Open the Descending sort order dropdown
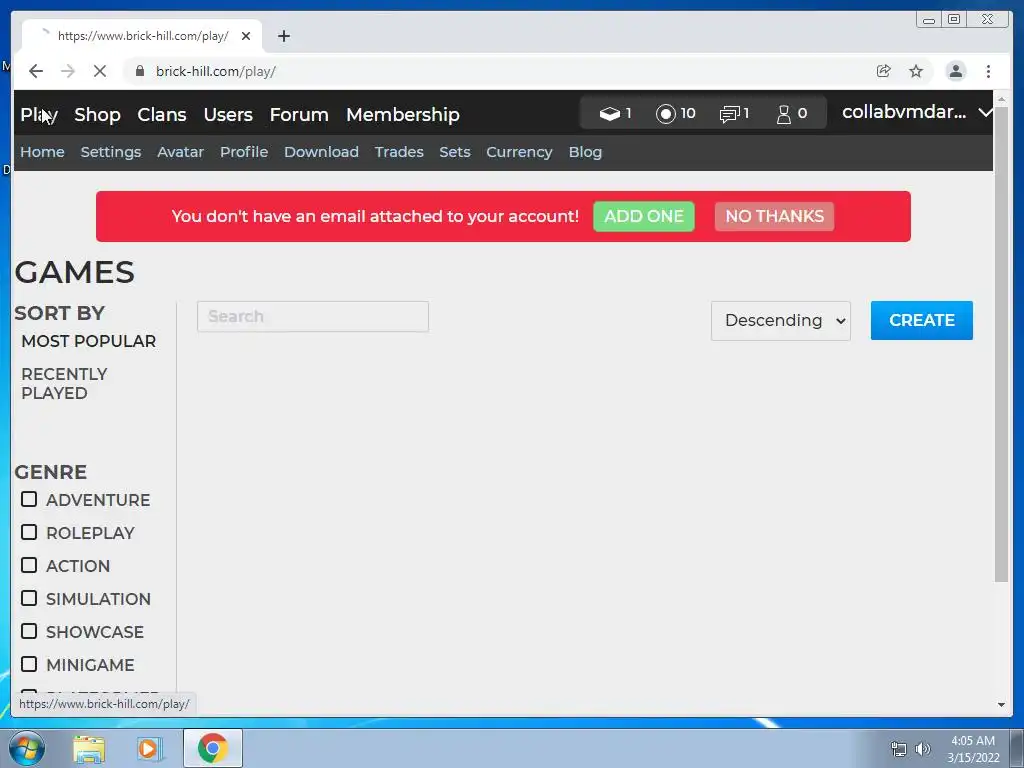The height and width of the screenshot is (768, 1024). tap(780, 321)
